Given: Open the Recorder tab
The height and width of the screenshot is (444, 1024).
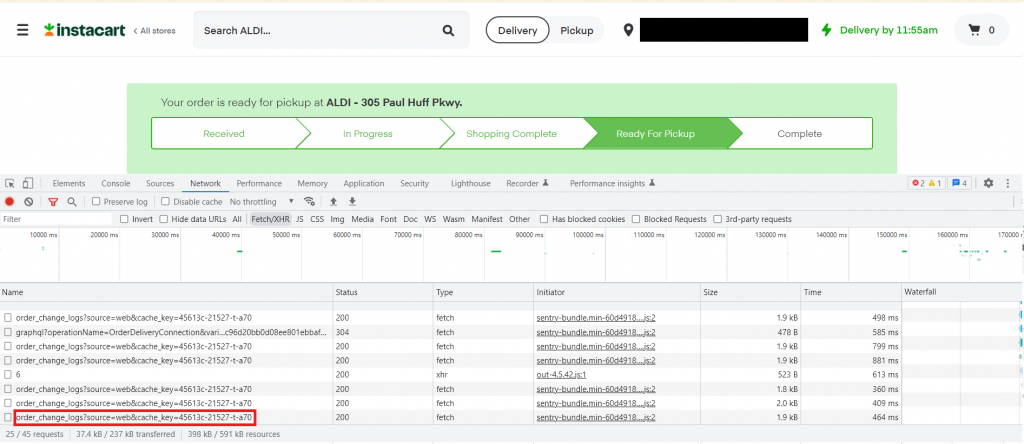Looking at the screenshot, I should click(x=527, y=183).
